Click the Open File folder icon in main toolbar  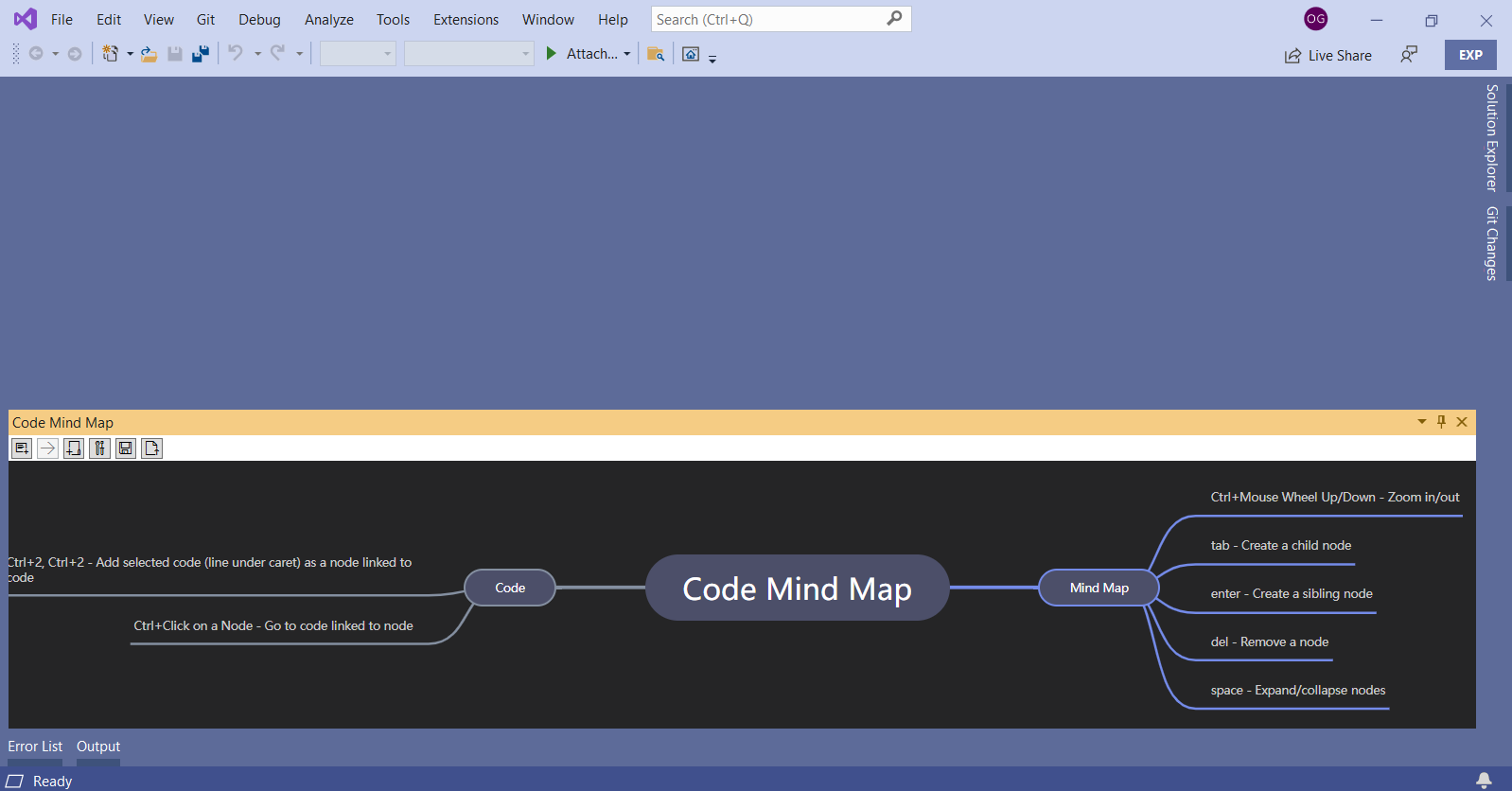pos(149,54)
